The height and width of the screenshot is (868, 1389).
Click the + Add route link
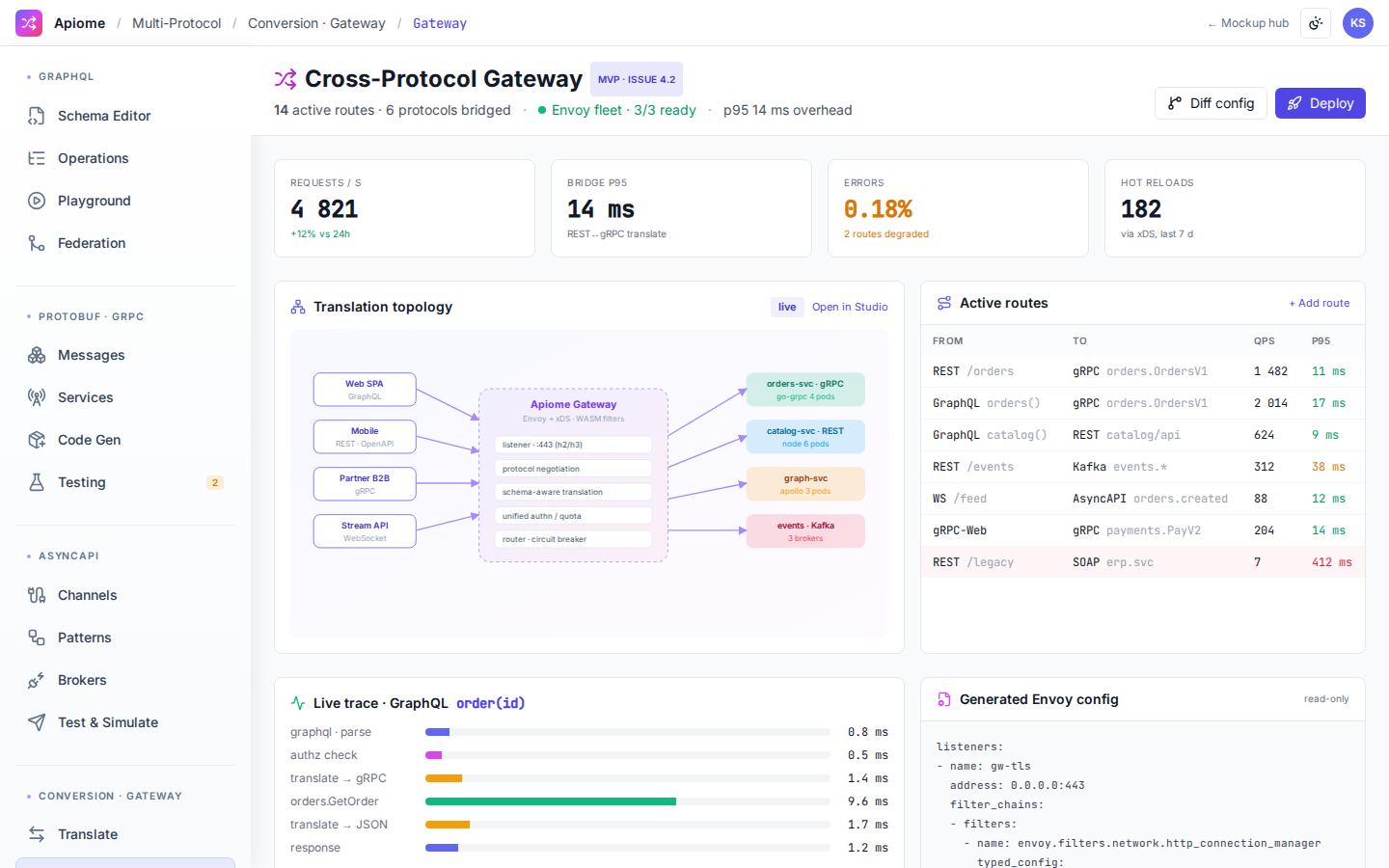pos(1320,303)
